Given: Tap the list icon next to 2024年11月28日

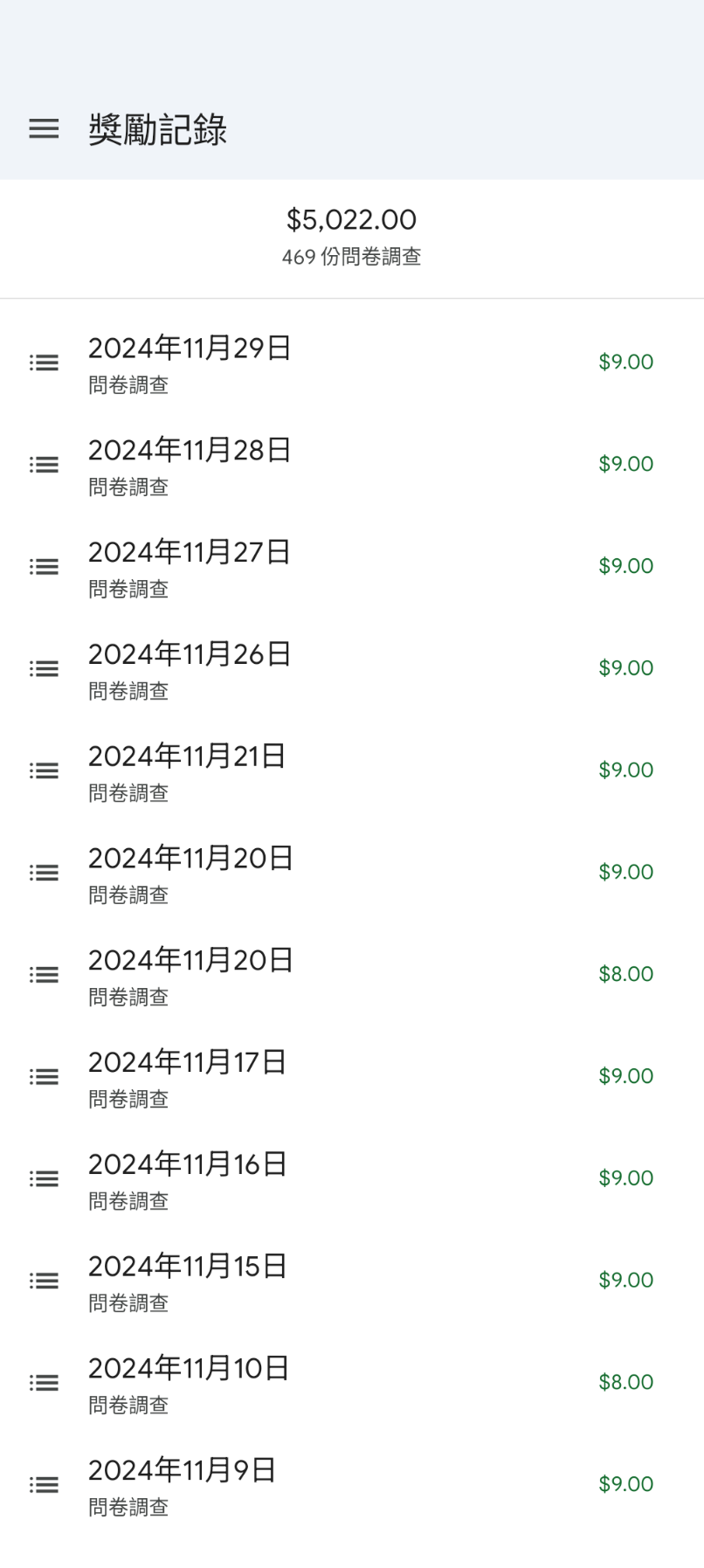Looking at the screenshot, I should [x=44, y=465].
